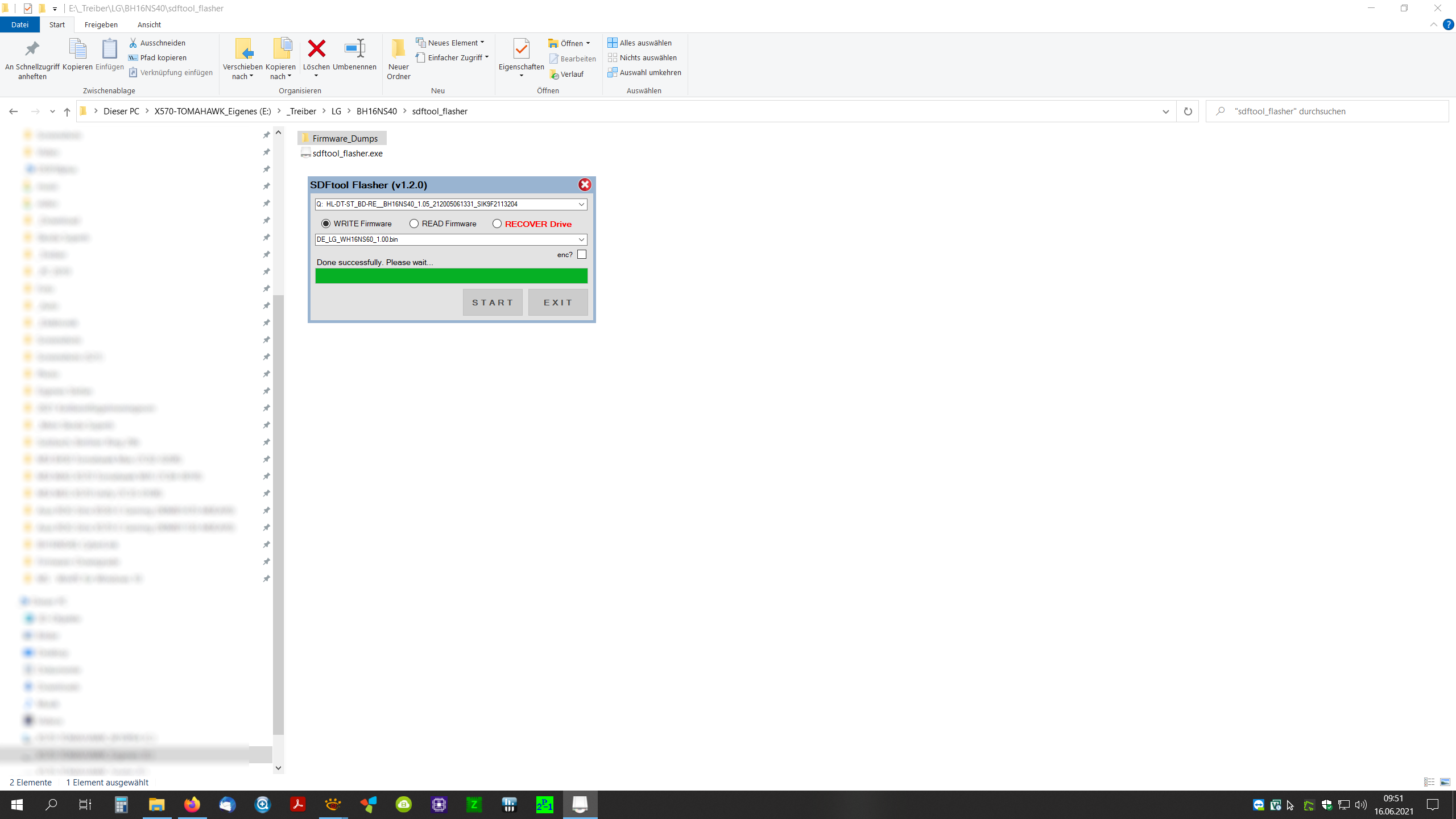Click Verlauf history icon
This screenshot has height=819, width=1456.
(x=555, y=75)
